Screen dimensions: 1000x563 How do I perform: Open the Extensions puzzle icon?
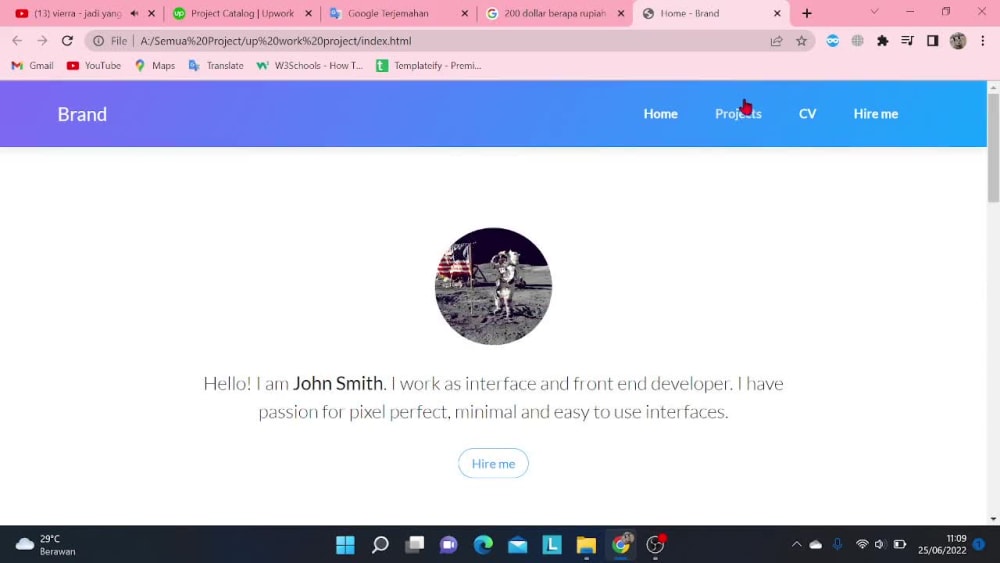[883, 41]
